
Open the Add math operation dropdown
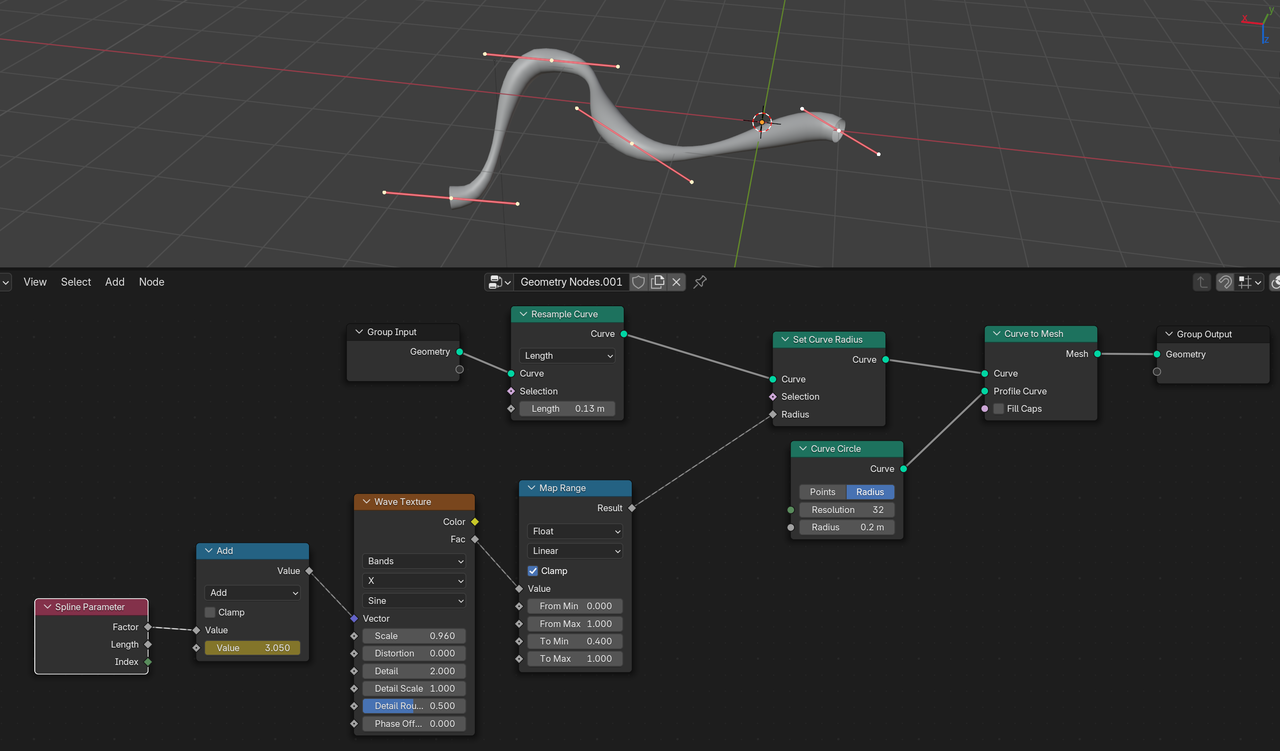[253, 593]
